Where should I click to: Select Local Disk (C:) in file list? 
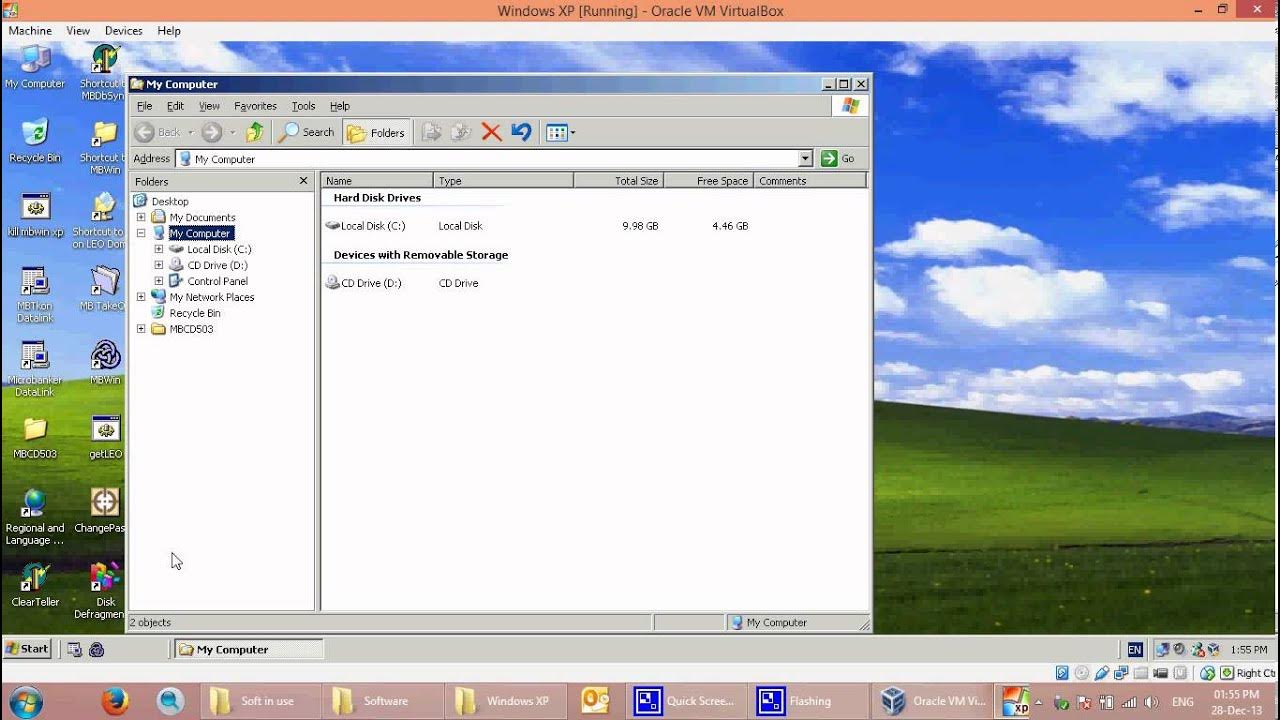[x=366, y=226]
